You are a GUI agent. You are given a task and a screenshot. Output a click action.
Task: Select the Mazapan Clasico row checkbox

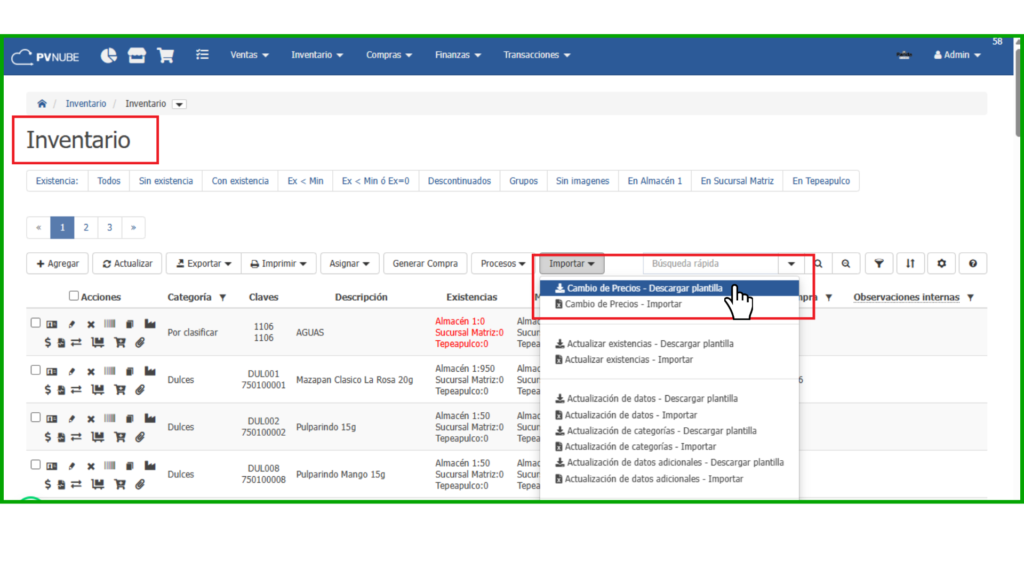(x=36, y=370)
